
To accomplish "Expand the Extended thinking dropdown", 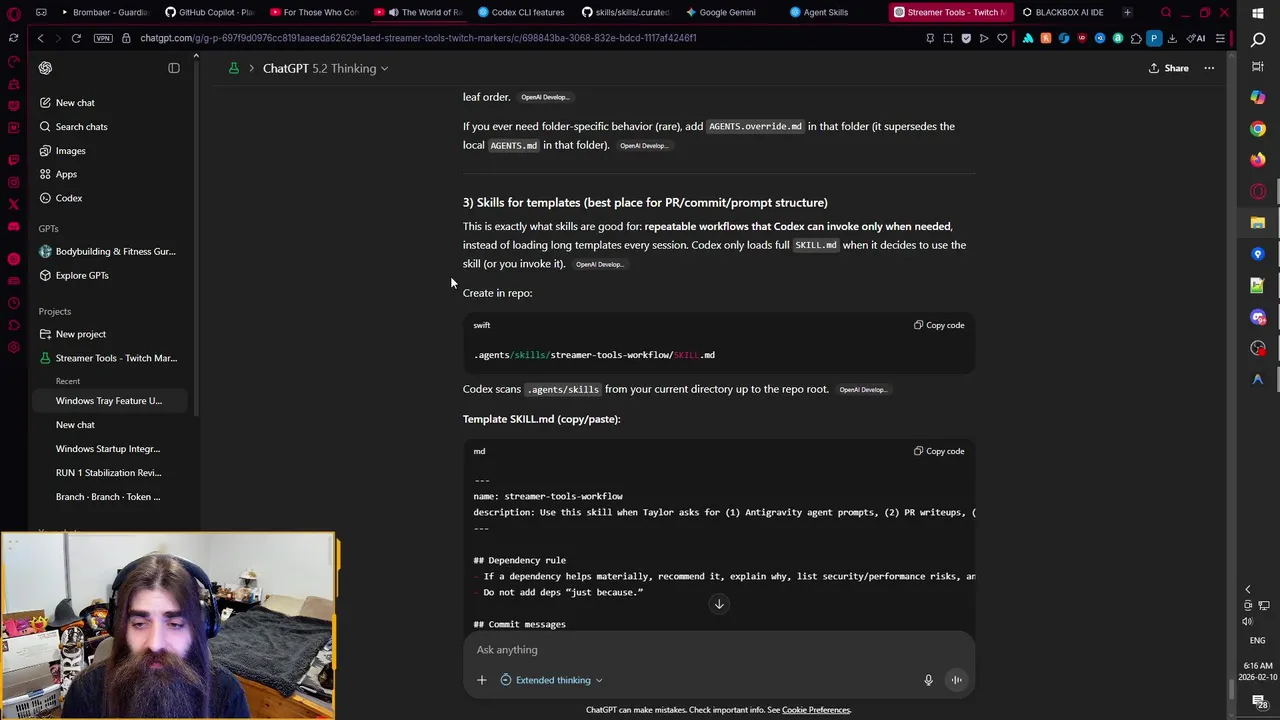I will pos(552,680).
